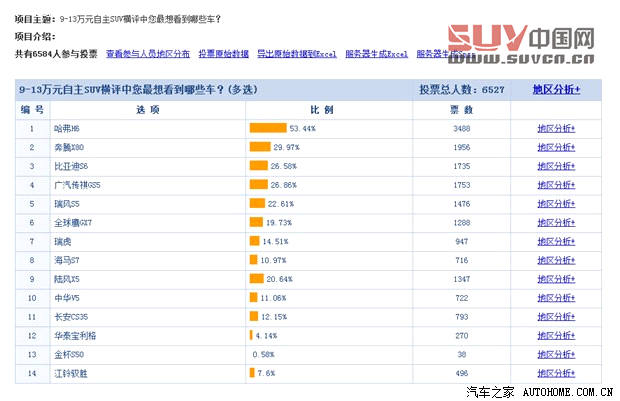Expand 地区分析+ for 金杯S50 row
The height and width of the screenshot is (401, 620).
pos(556,354)
